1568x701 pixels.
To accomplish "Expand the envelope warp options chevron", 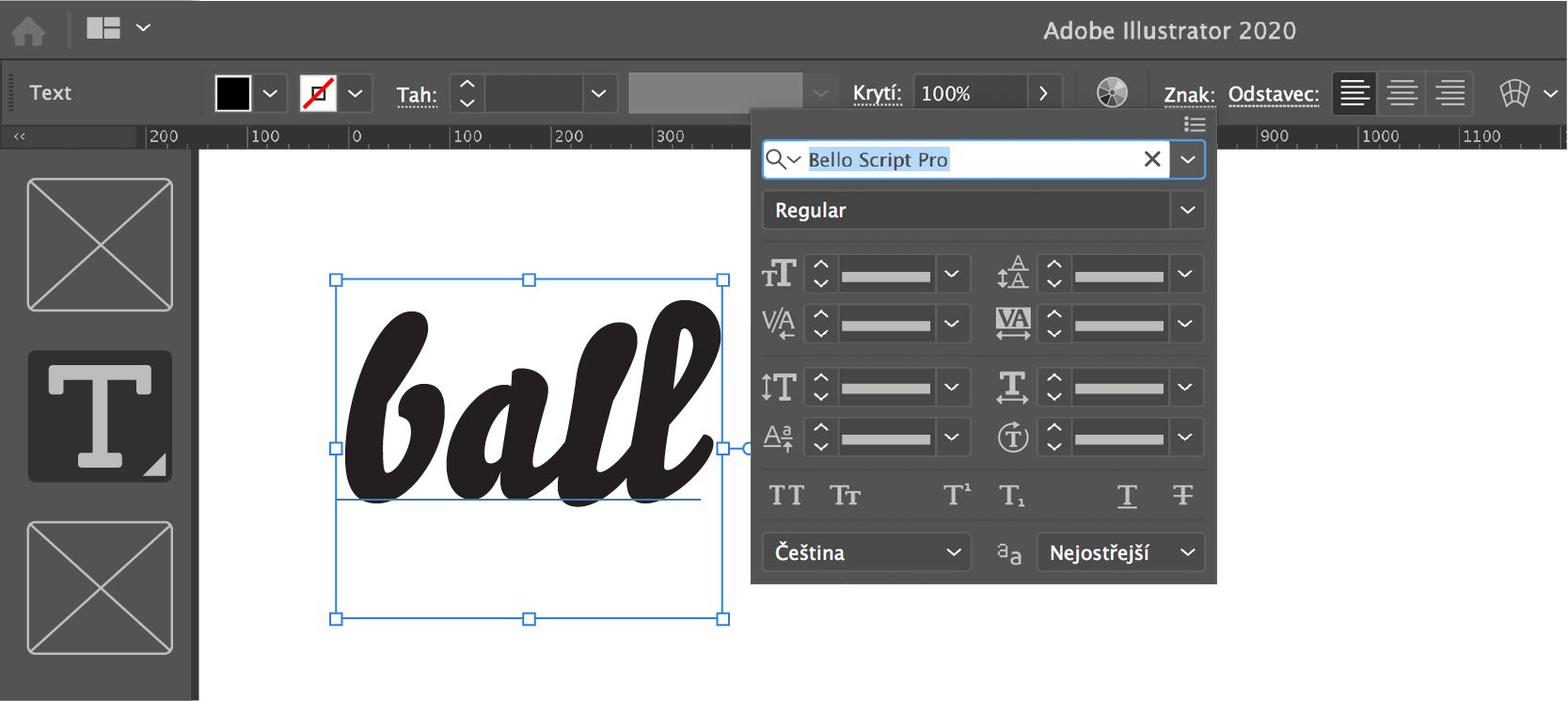I will click(x=1551, y=93).
